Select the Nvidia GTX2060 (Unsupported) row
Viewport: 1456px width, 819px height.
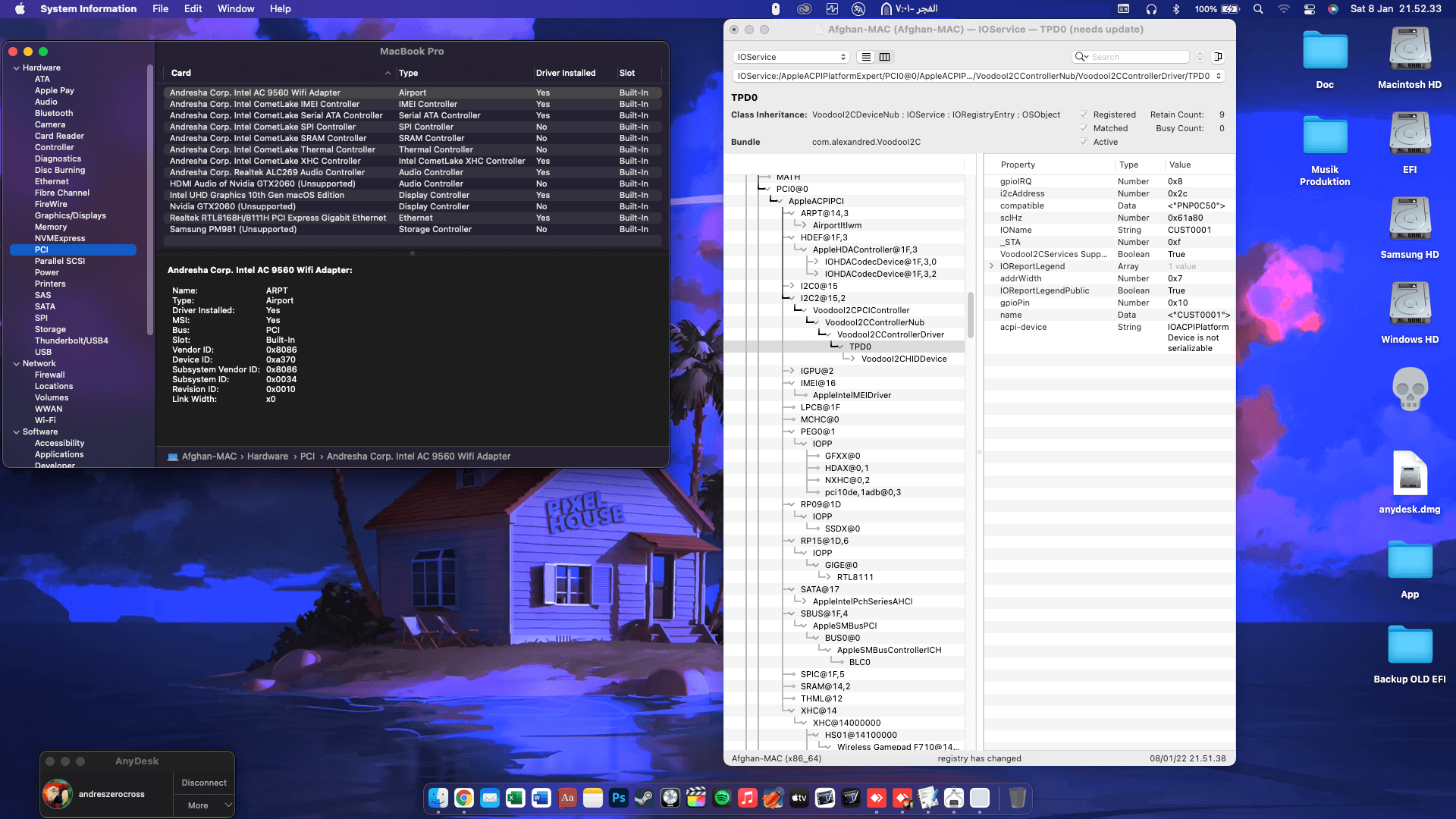coord(413,206)
